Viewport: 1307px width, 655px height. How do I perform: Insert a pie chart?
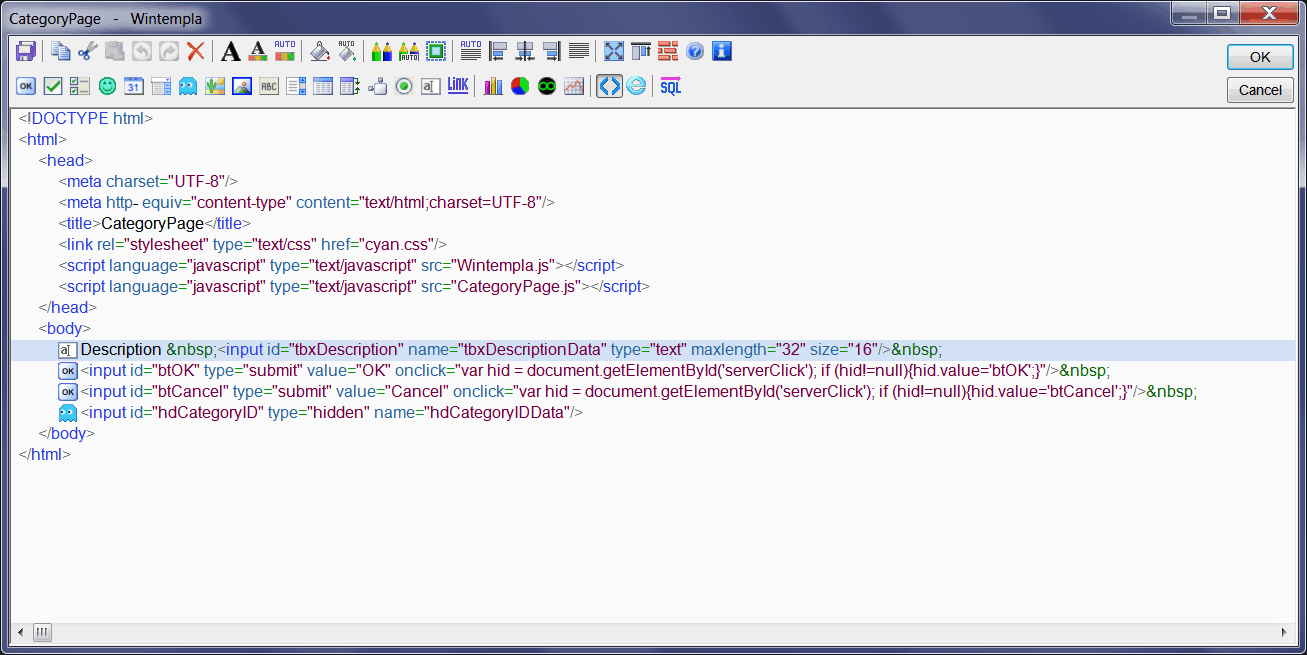pyautogui.click(x=520, y=86)
